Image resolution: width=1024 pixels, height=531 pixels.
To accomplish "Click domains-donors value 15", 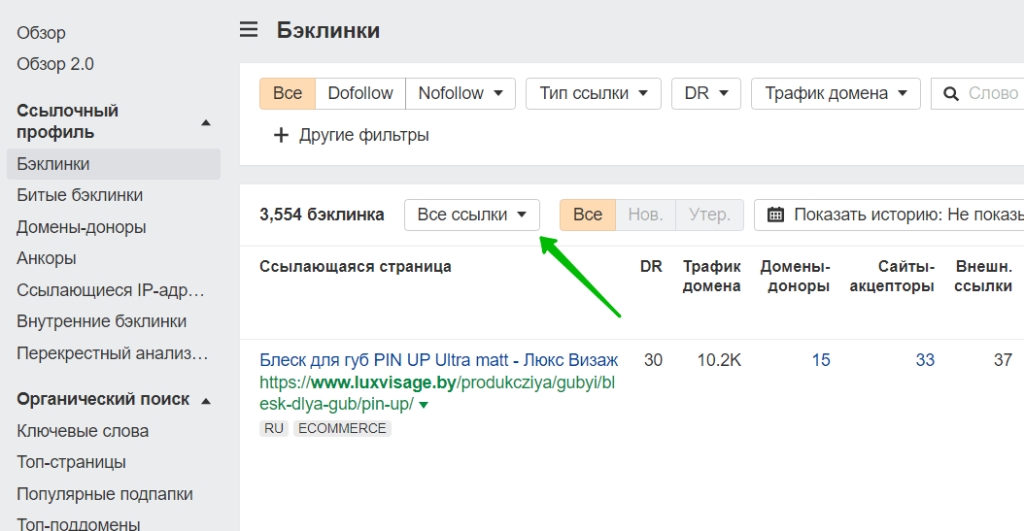I will (821, 360).
